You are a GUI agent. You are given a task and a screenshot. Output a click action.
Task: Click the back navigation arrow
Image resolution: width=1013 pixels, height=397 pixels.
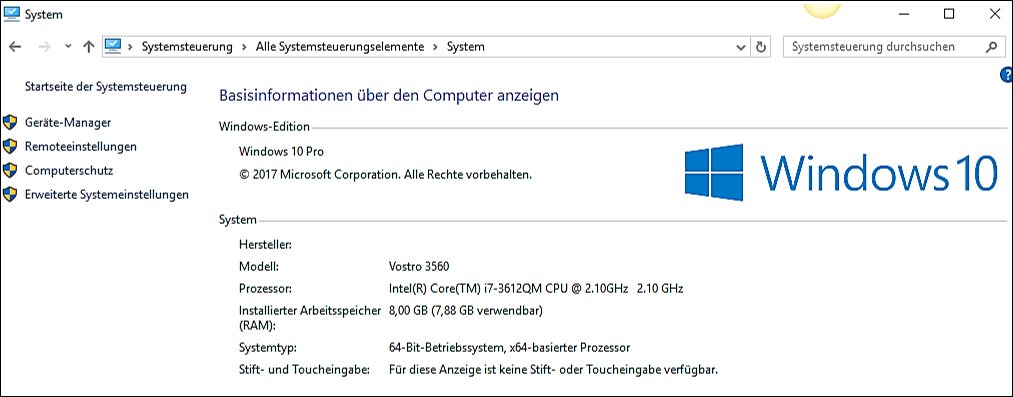click(x=15, y=46)
